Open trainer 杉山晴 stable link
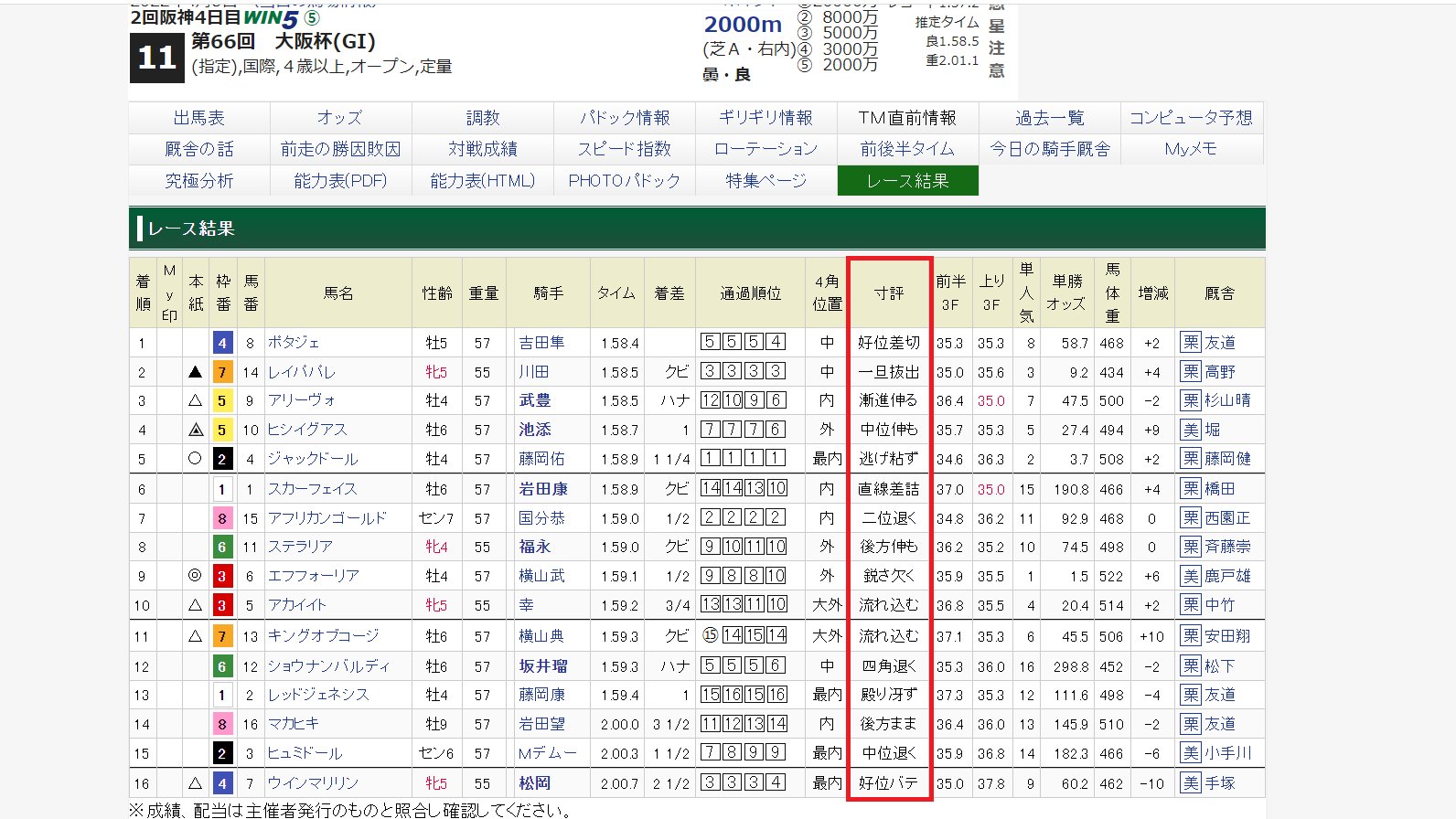The height and width of the screenshot is (819, 1456). (x=1228, y=400)
